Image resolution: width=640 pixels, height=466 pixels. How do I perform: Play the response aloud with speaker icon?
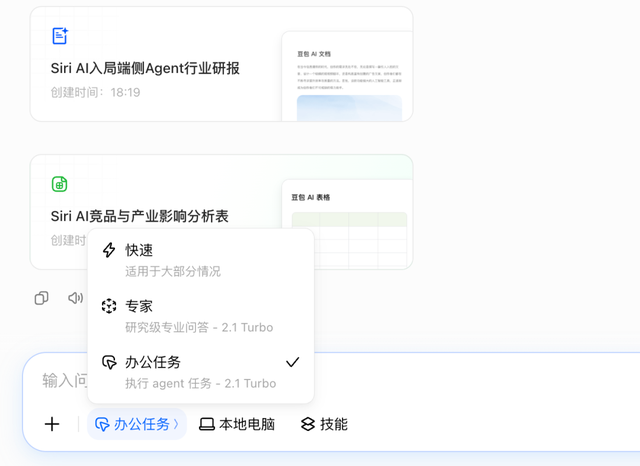pyautogui.click(x=76, y=298)
